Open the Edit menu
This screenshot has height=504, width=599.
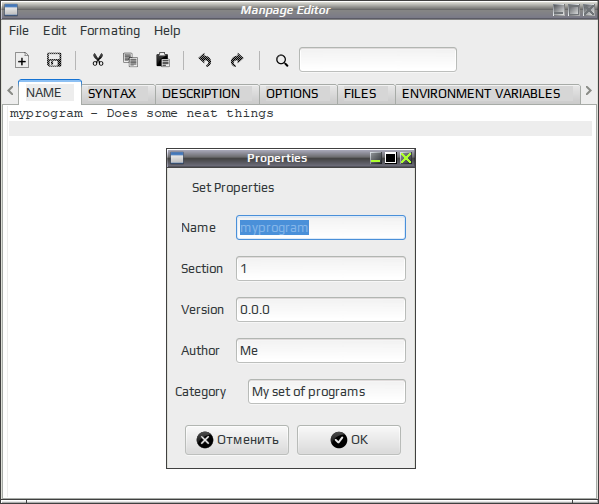click(54, 31)
